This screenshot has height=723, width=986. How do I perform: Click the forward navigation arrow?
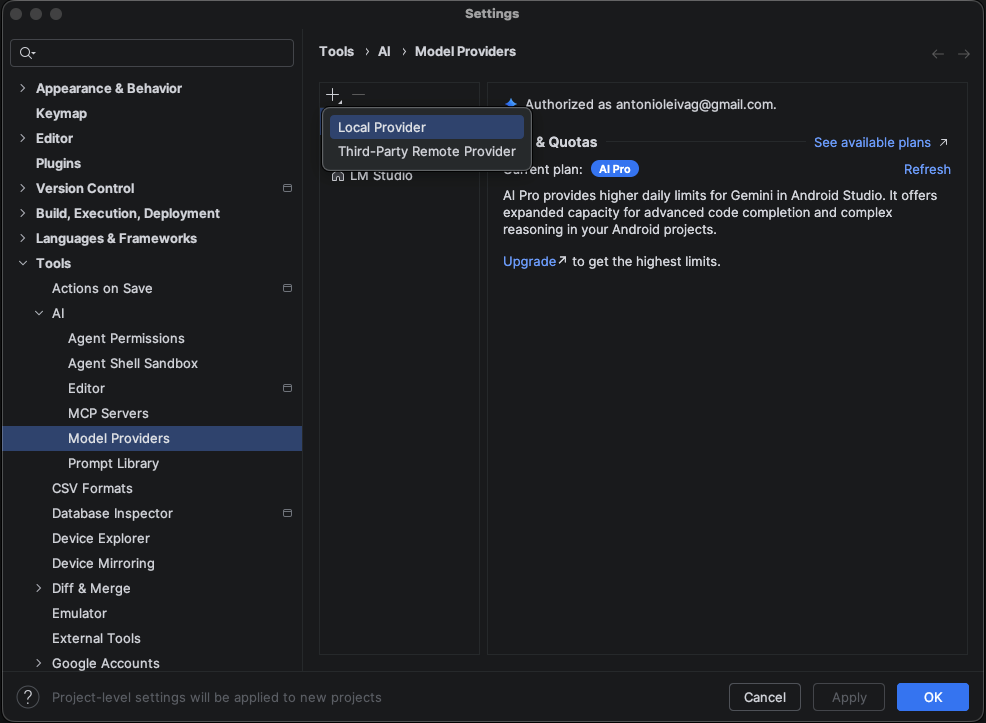[x=963, y=54]
